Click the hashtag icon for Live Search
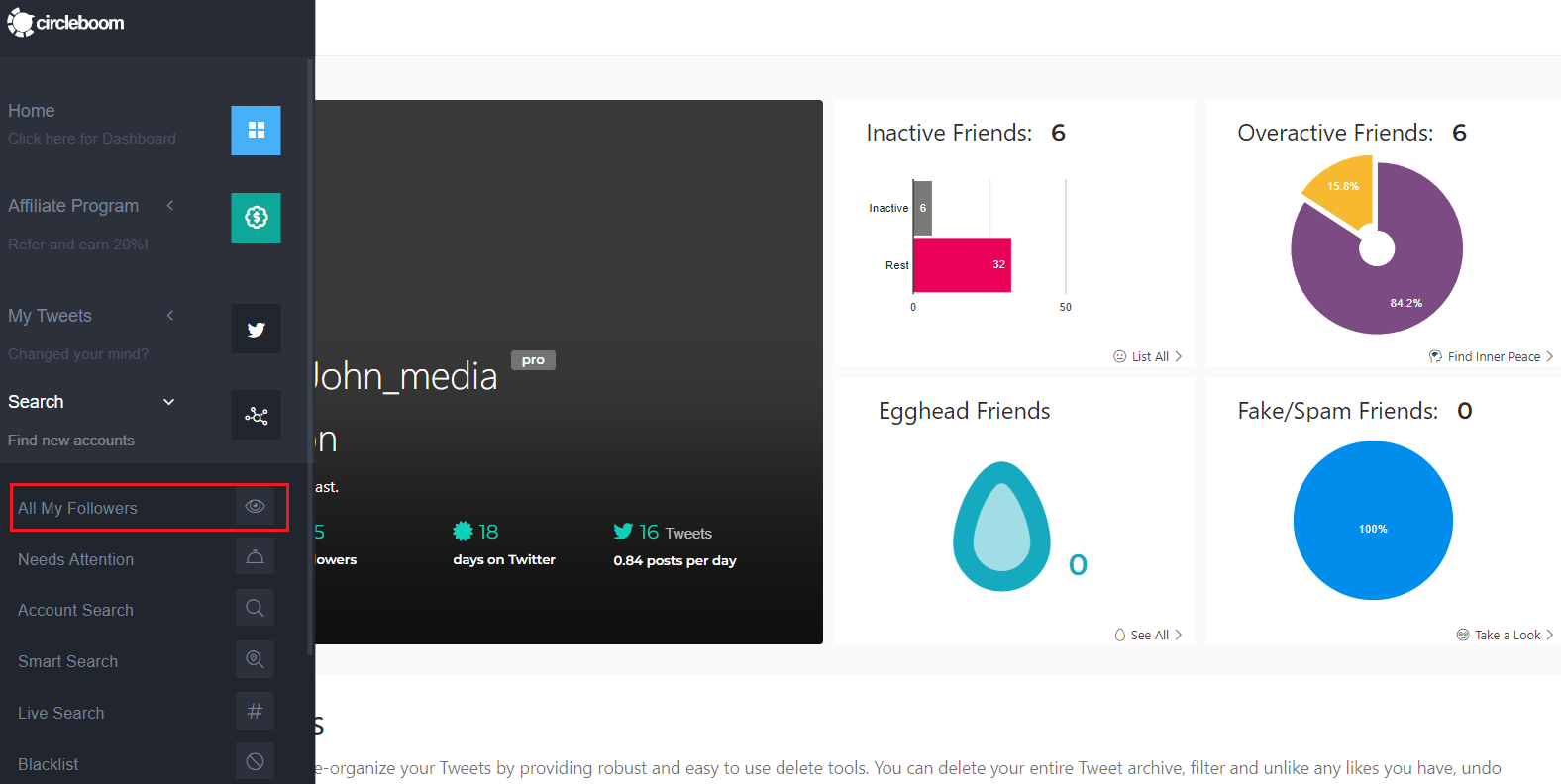The height and width of the screenshot is (784, 1561). (x=255, y=711)
